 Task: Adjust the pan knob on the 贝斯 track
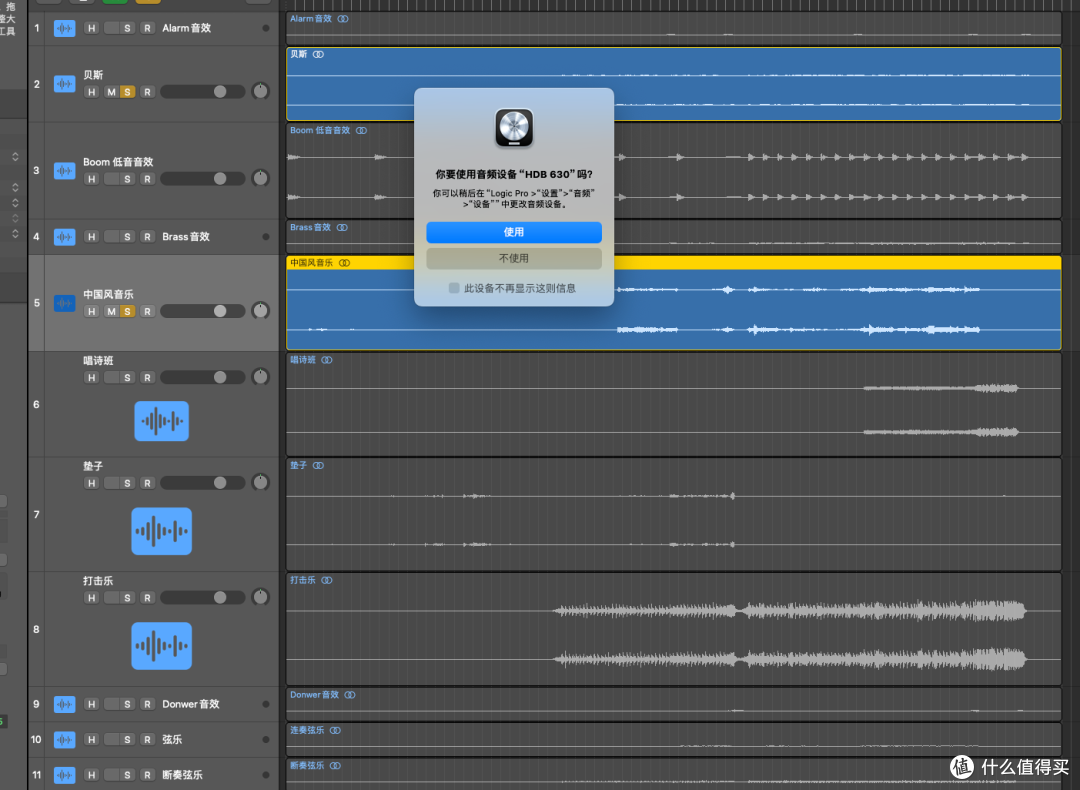260,91
